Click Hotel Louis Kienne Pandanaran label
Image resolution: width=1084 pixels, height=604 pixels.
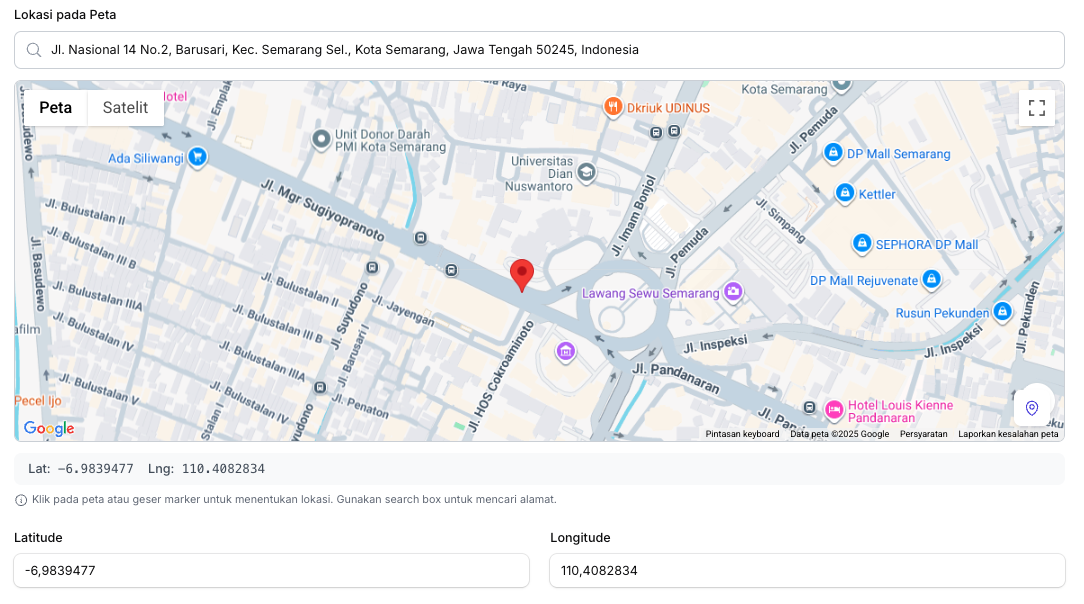pyautogui.click(x=900, y=411)
